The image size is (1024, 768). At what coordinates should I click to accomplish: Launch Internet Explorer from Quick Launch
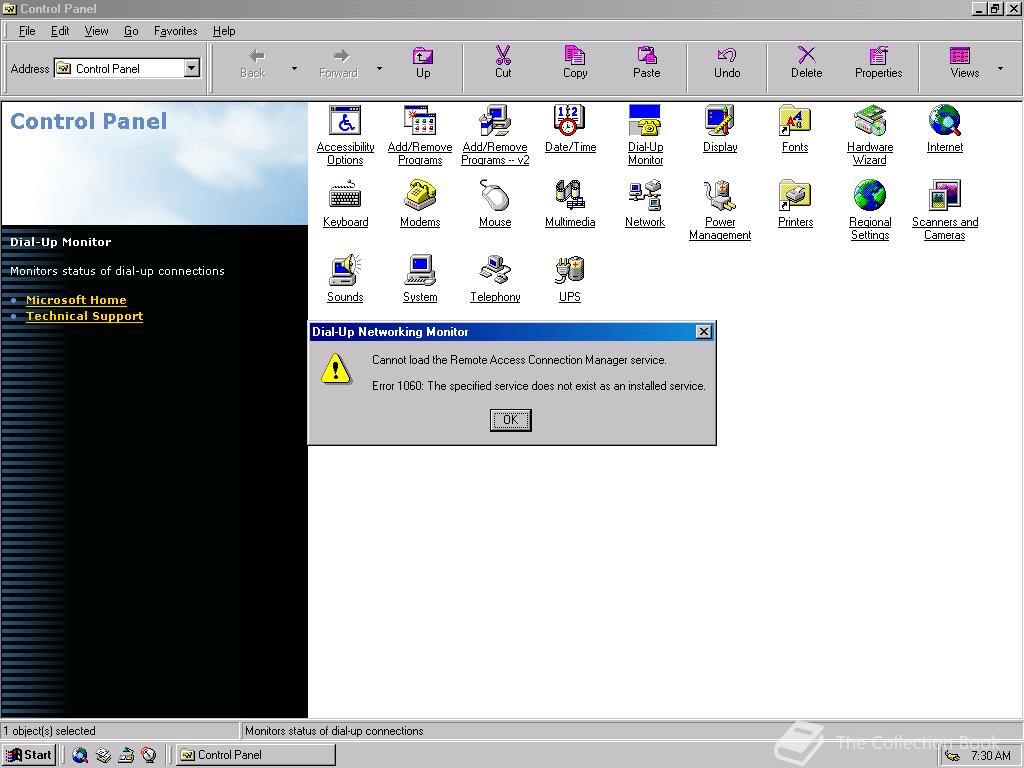(x=80, y=755)
